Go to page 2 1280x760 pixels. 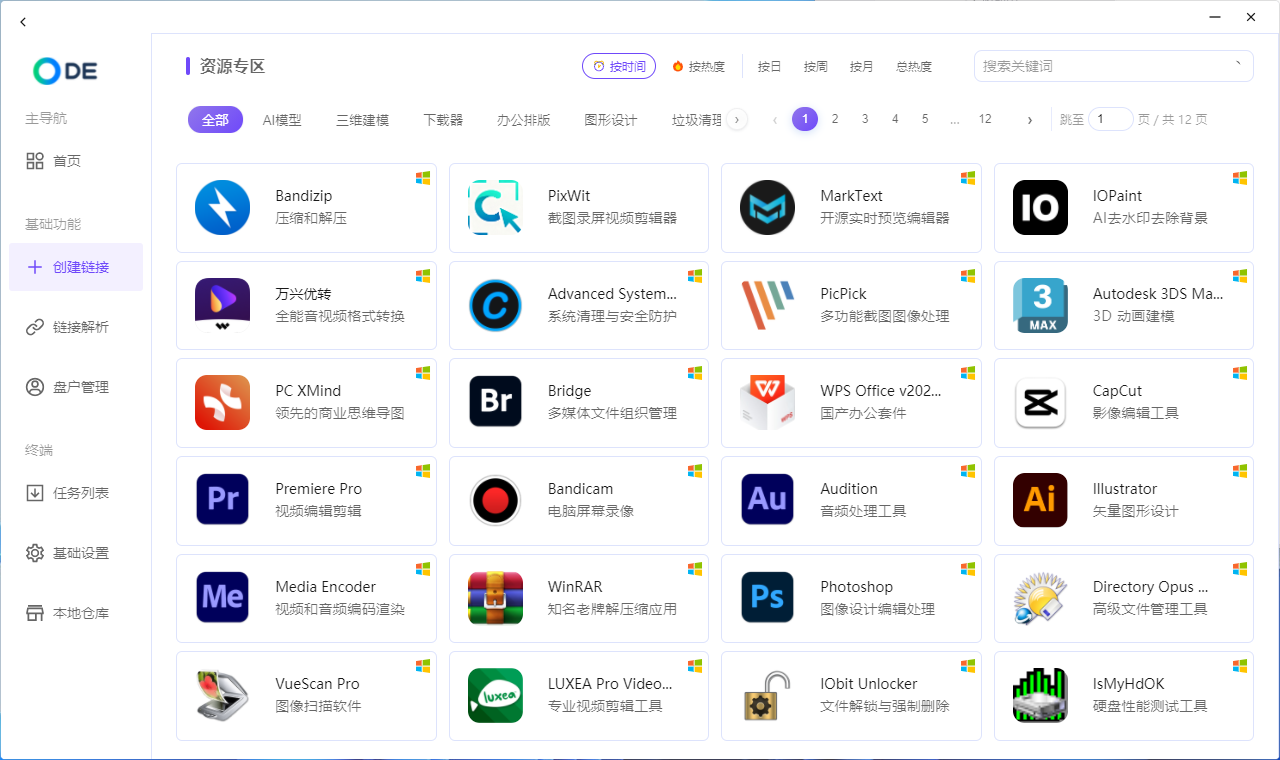tap(835, 119)
